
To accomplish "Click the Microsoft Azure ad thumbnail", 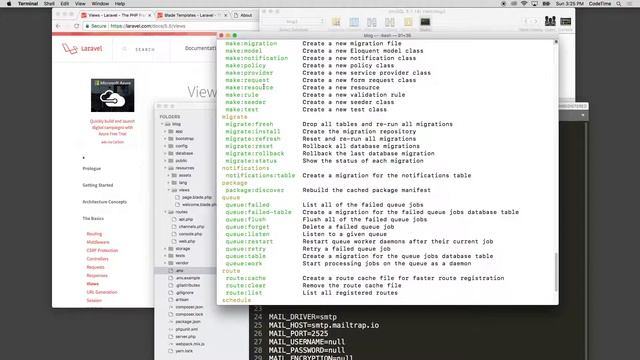I will coord(112,95).
